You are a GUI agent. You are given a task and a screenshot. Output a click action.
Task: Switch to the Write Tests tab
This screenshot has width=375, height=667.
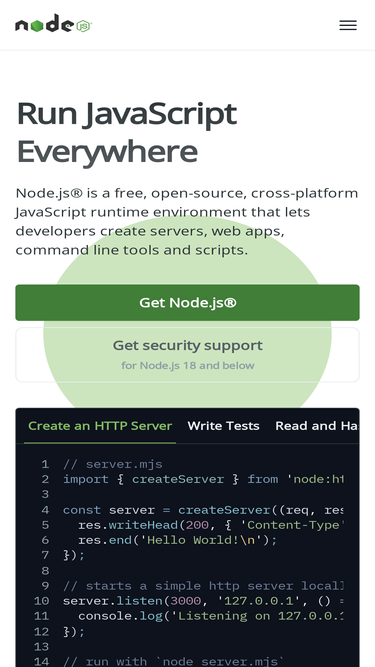pyautogui.click(x=223, y=426)
